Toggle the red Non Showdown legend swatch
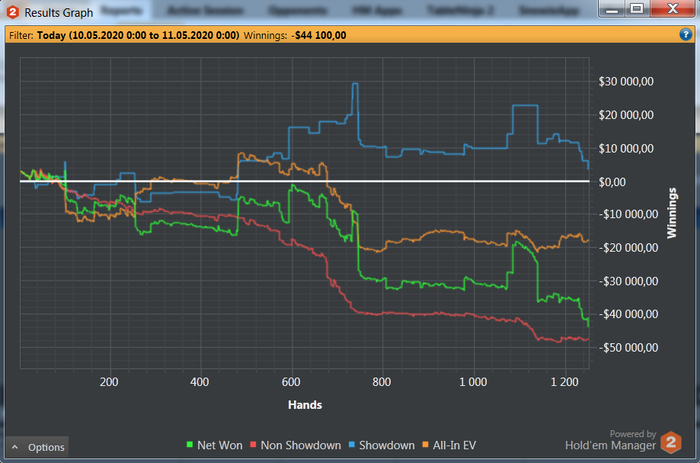Image resolution: width=700 pixels, height=463 pixels. pos(253,445)
